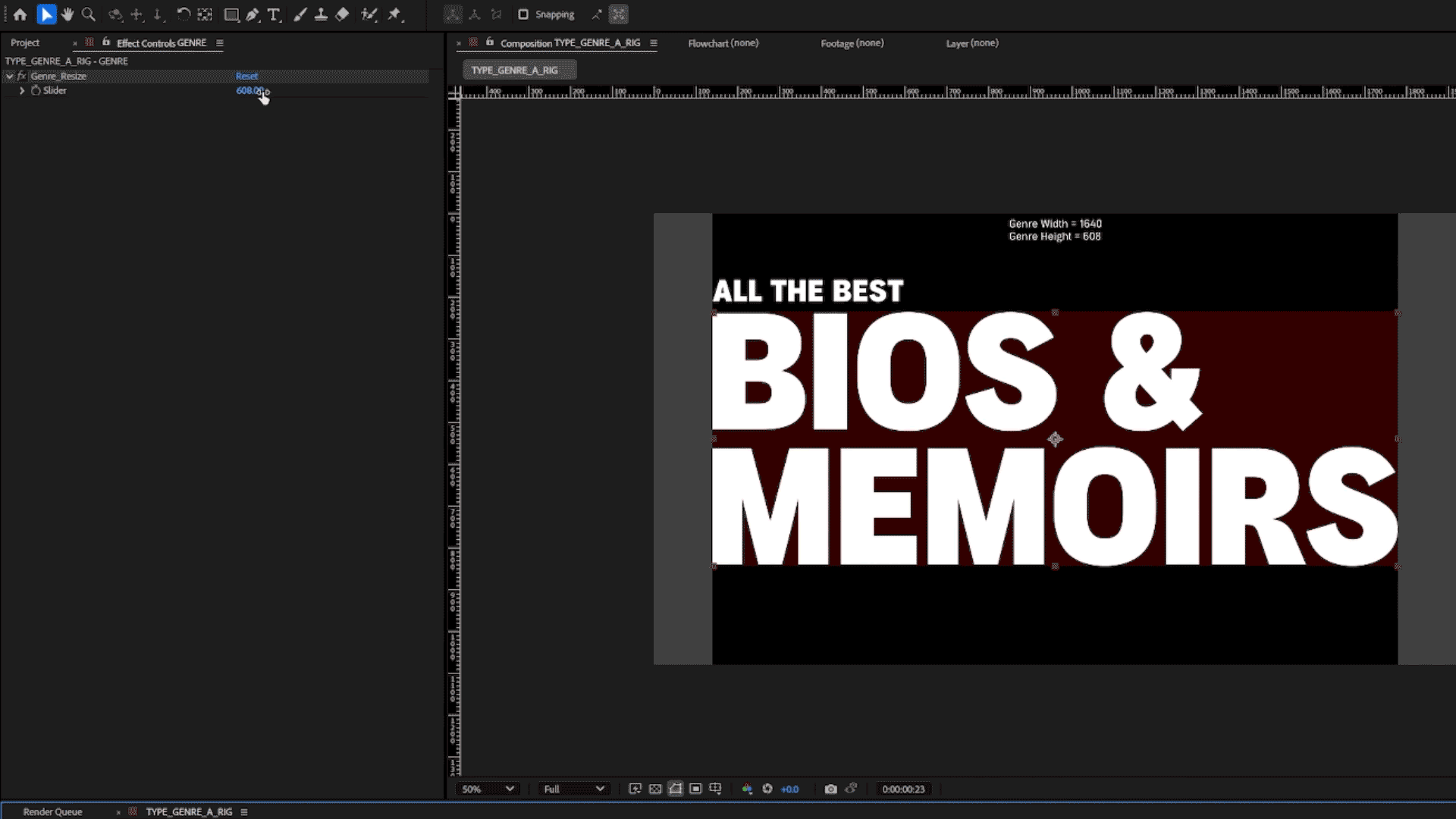Expand the Slider property
Viewport: 1456px width, 819px height.
(x=22, y=90)
